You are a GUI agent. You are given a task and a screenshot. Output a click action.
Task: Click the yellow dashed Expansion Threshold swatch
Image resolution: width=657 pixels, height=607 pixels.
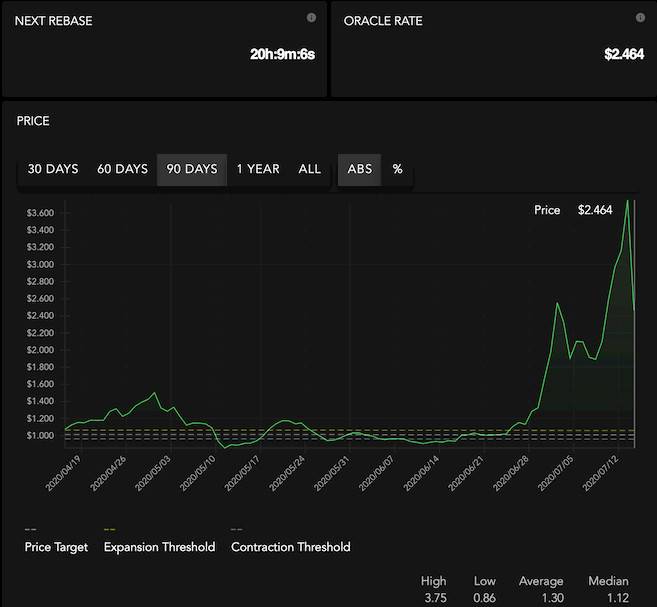pos(110,530)
